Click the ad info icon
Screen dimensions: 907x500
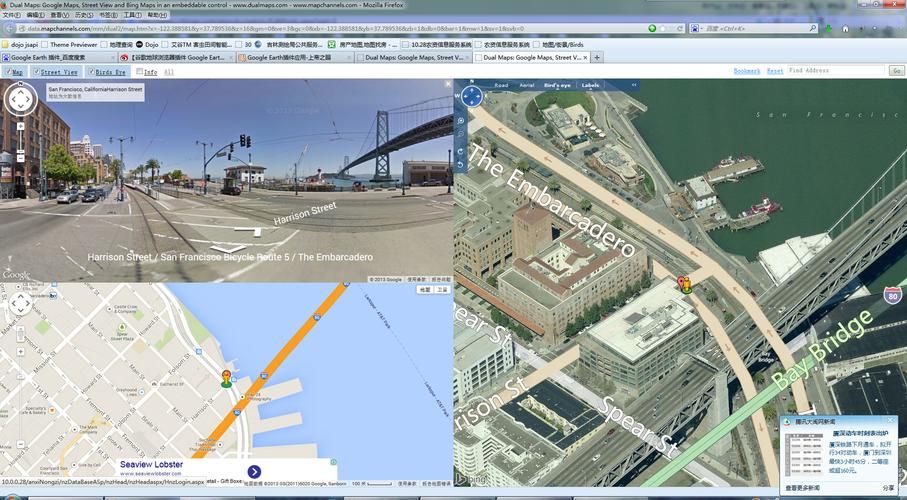333,462
